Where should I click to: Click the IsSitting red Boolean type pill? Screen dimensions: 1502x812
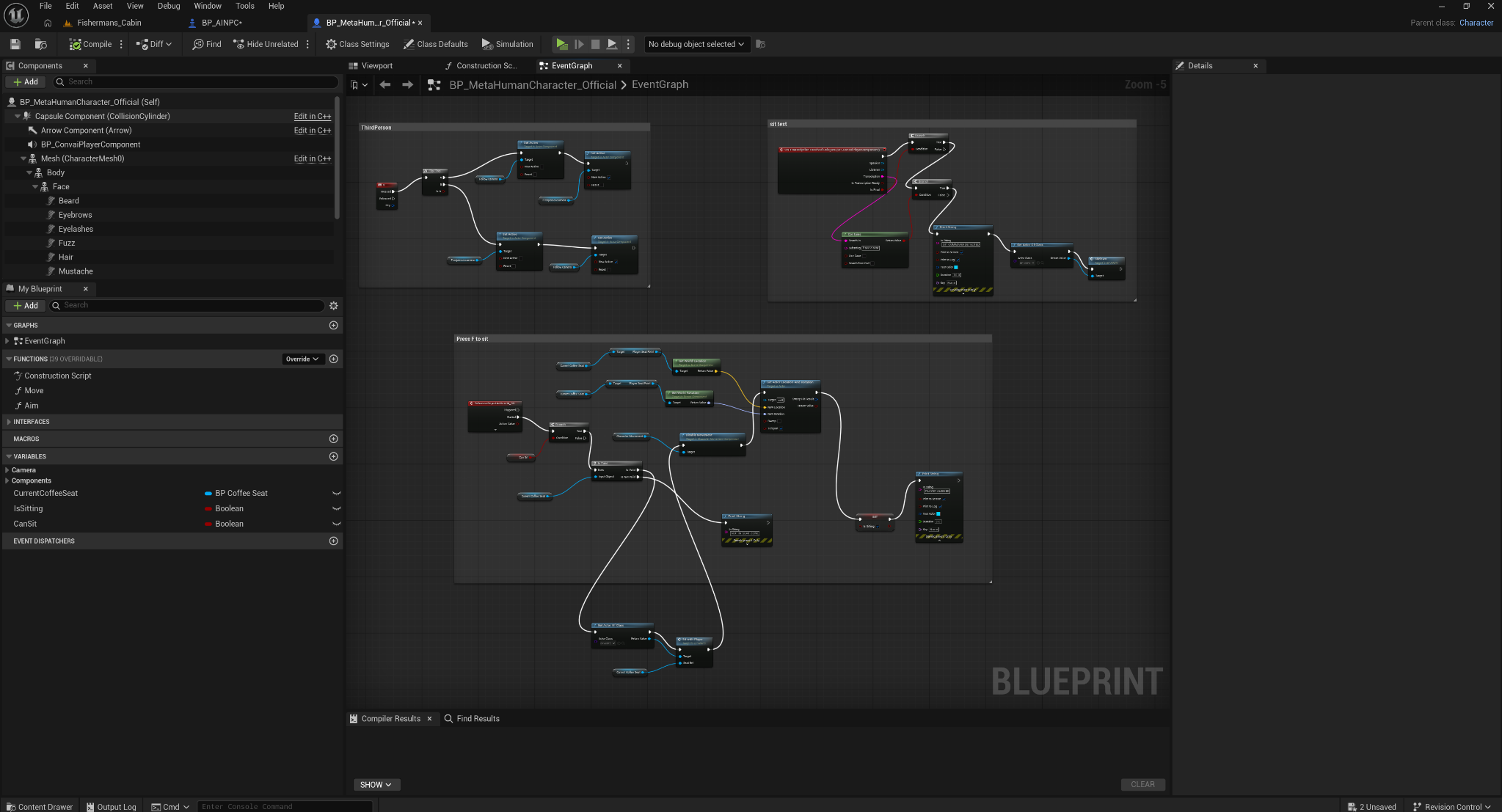click(208, 508)
